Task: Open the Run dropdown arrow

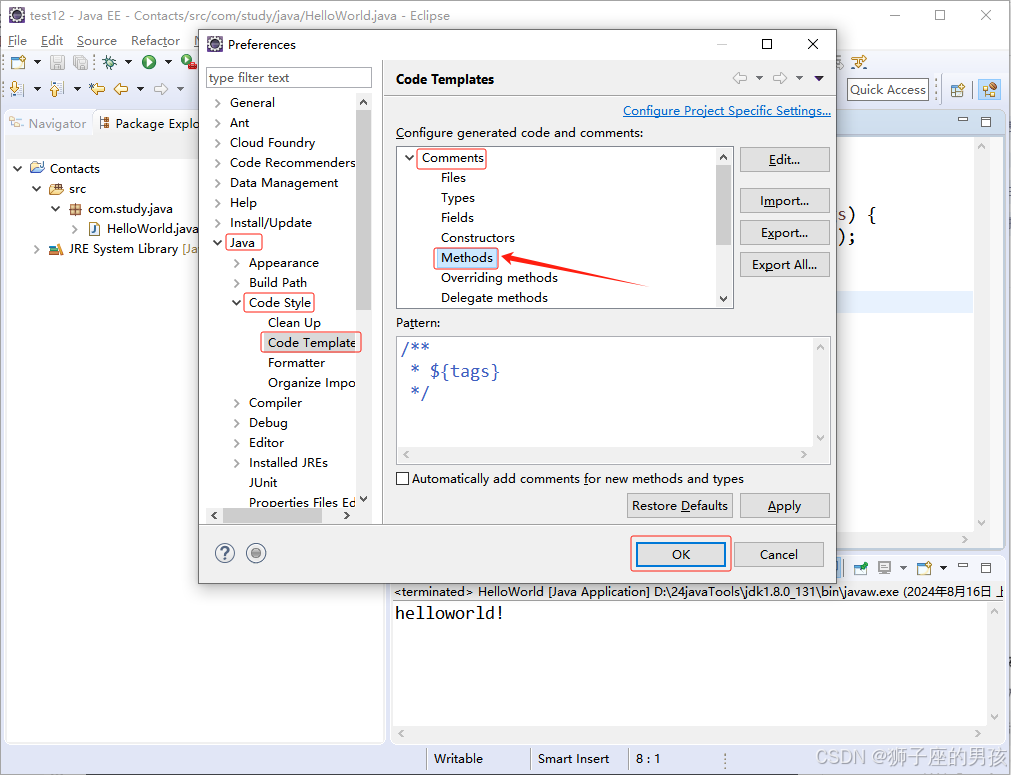Action: click(168, 62)
